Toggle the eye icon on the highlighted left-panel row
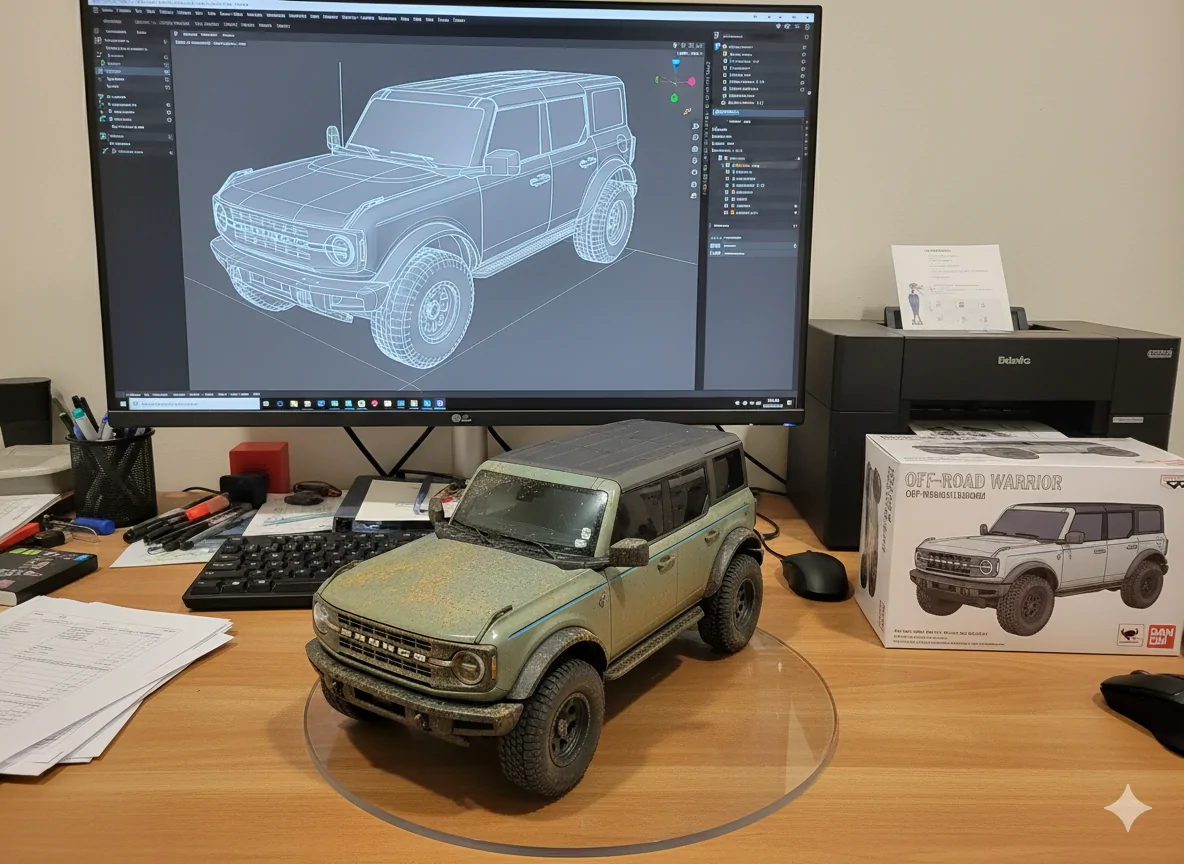 tap(167, 72)
